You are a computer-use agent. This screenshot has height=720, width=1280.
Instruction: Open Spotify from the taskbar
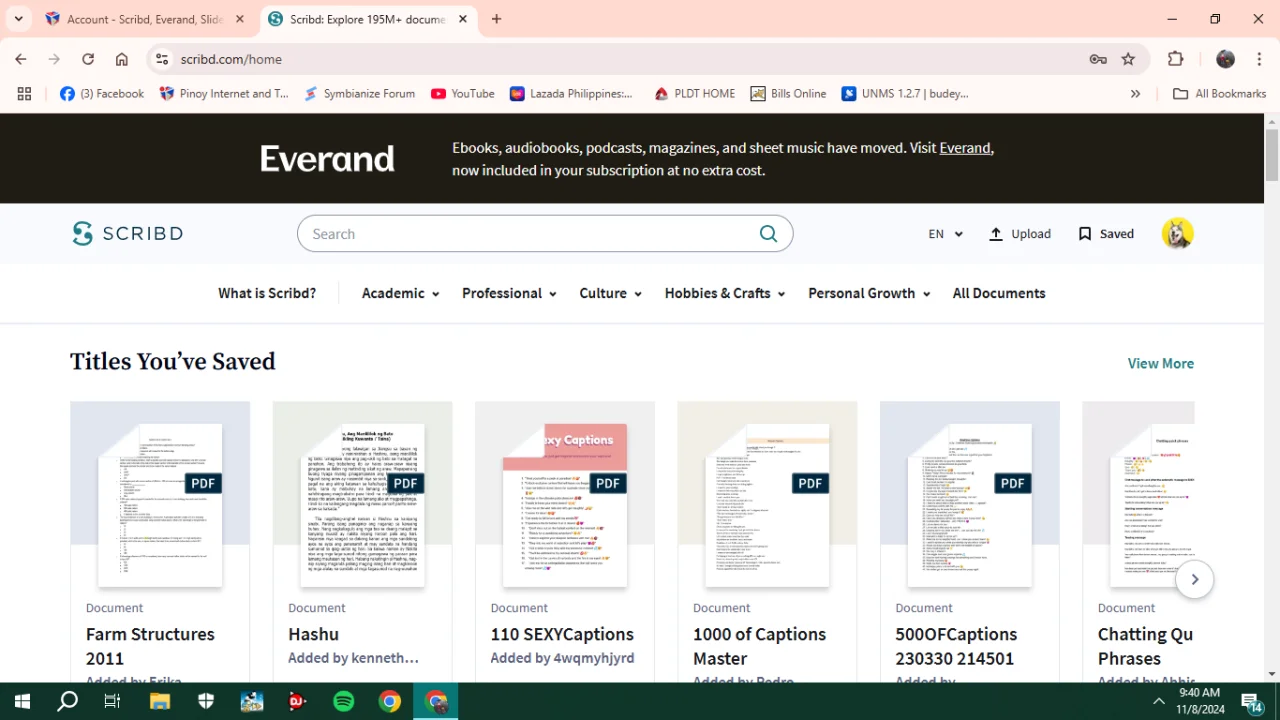click(x=343, y=701)
